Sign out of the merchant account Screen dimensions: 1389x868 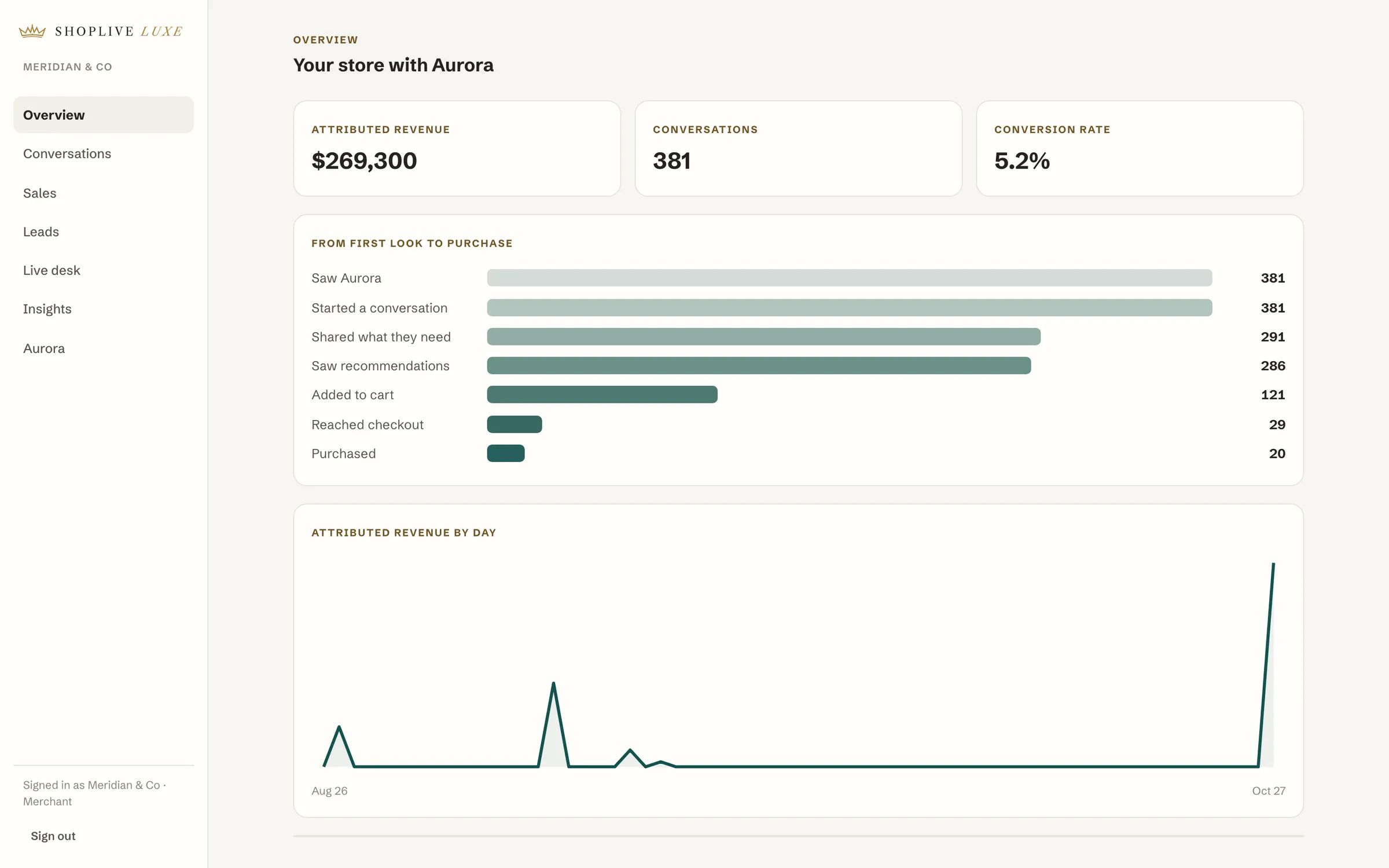pyautogui.click(x=53, y=836)
